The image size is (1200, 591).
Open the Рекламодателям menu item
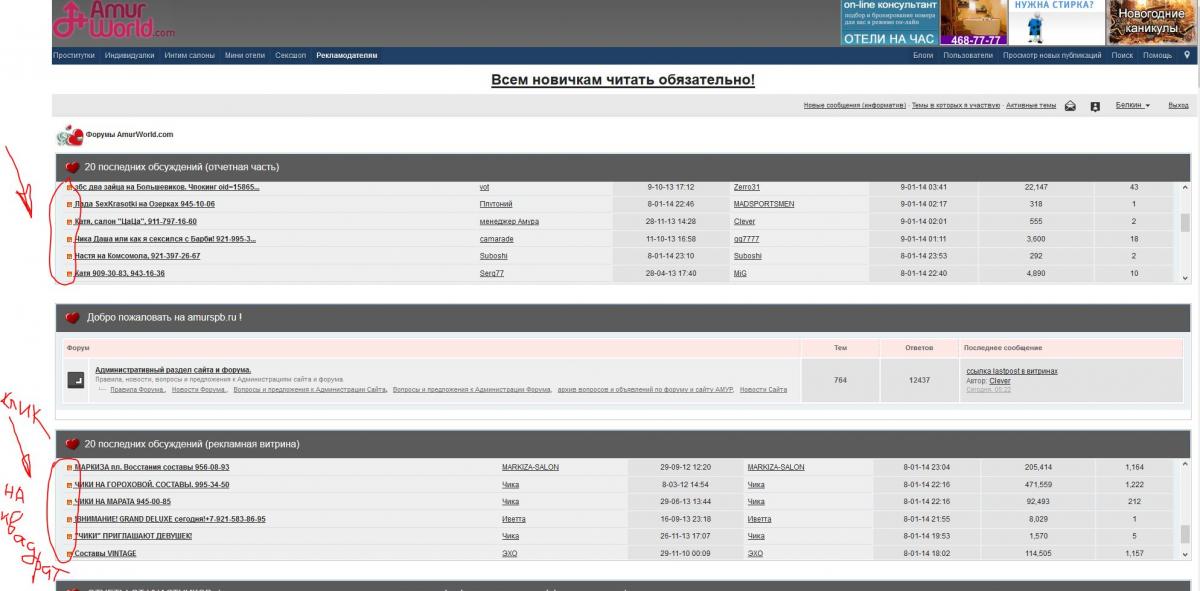coord(347,56)
